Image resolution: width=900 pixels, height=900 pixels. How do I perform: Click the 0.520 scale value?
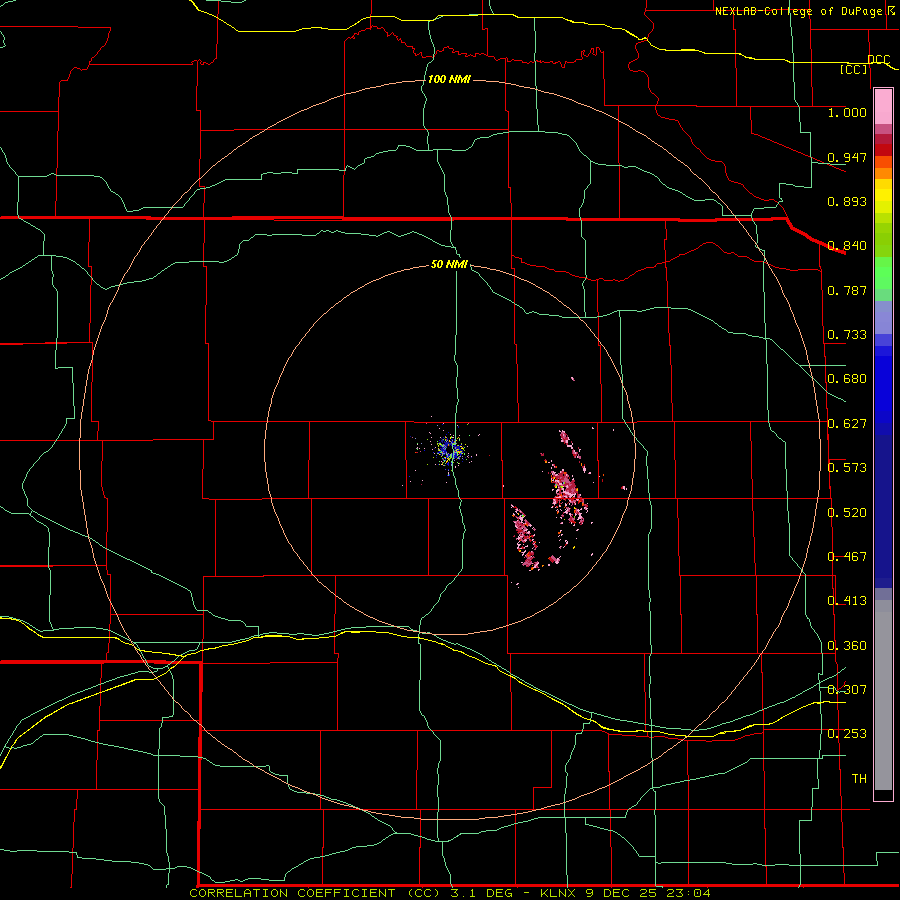point(847,513)
